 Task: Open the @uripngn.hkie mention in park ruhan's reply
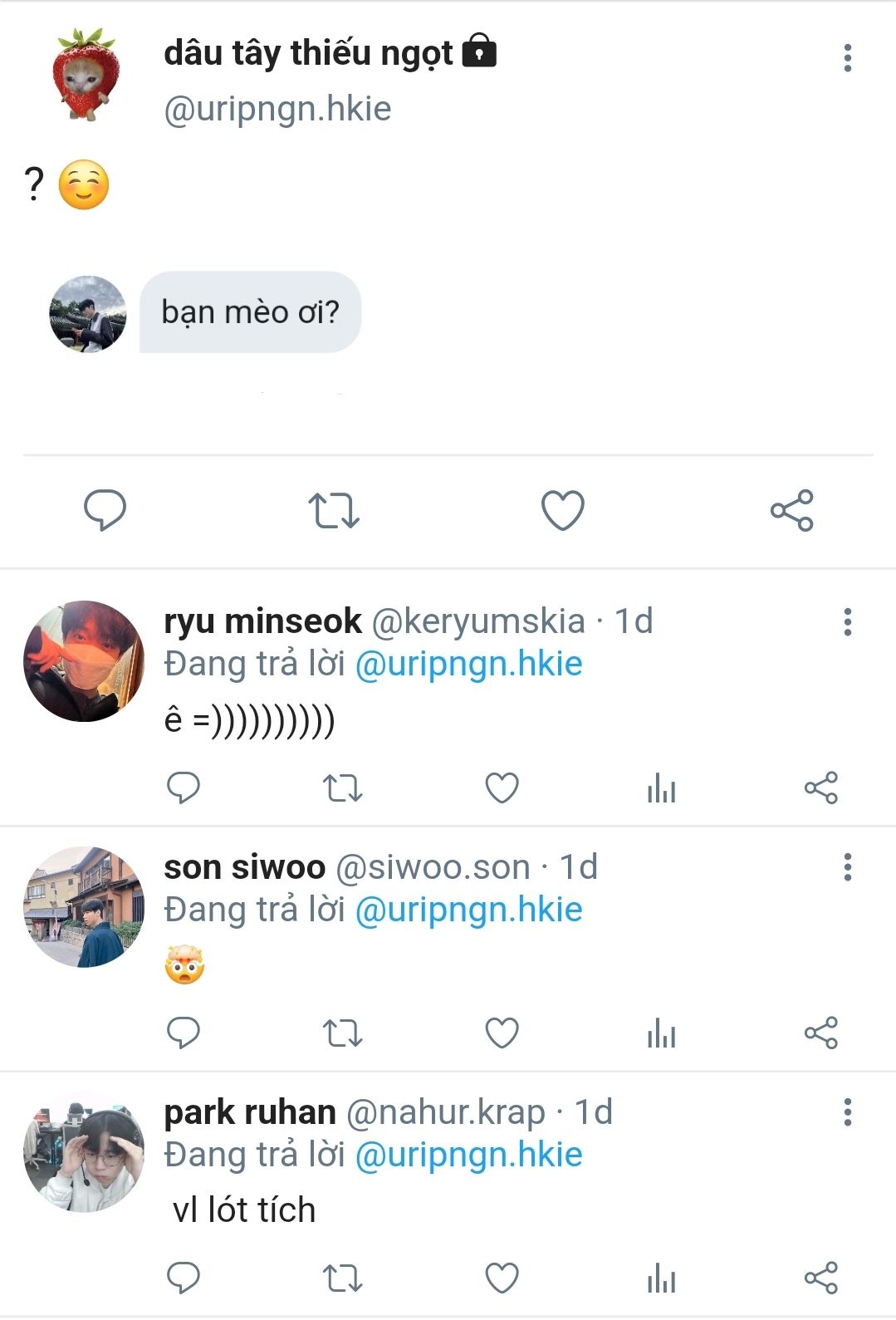click(x=468, y=1155)
